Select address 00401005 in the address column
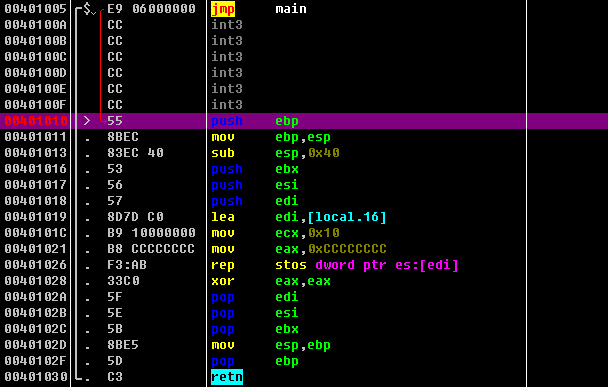The image size is (608, 387). click(x=36, y=9)
